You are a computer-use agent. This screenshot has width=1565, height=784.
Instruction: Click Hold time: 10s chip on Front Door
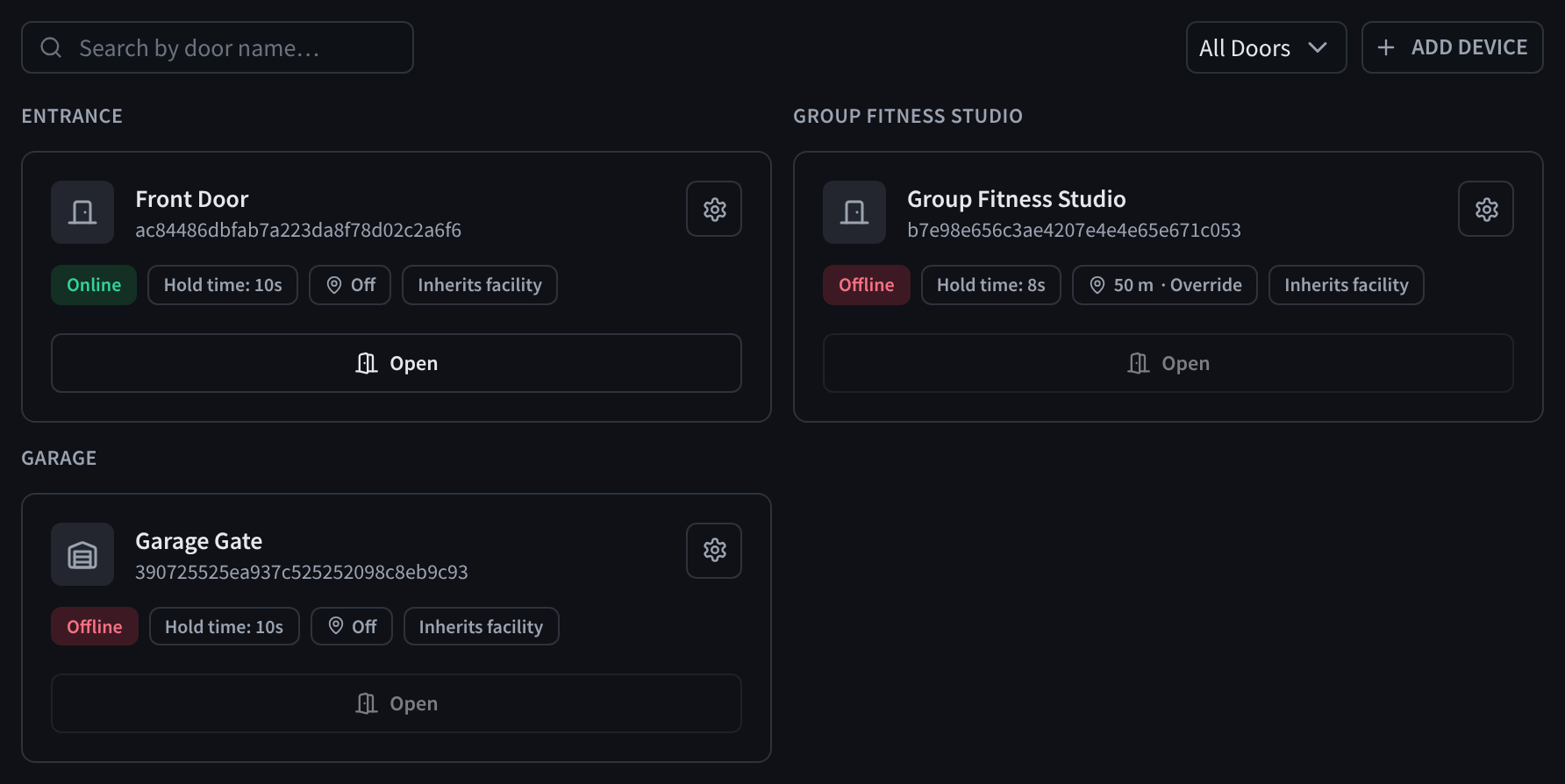coord(223,285)
